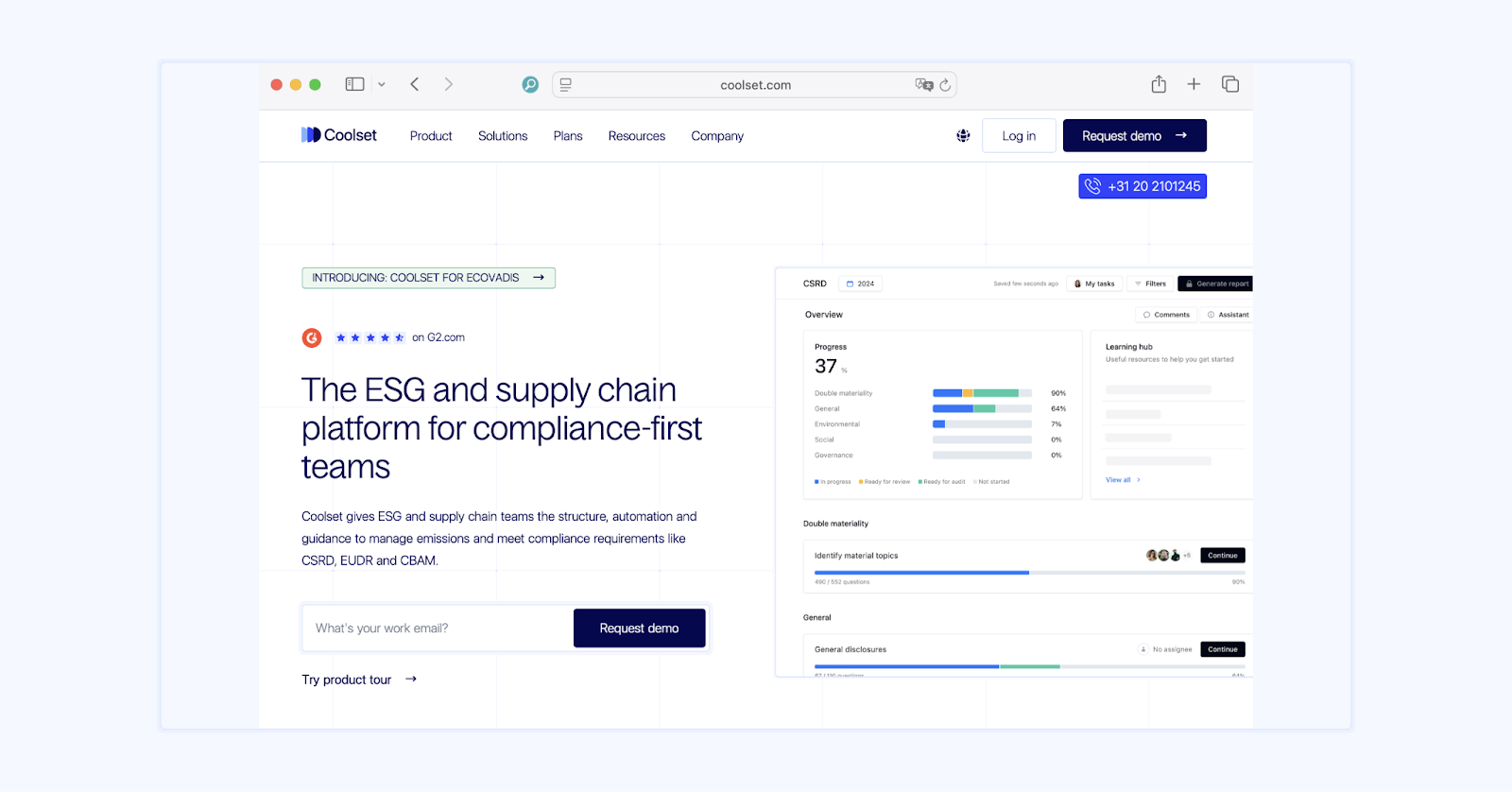Reload the page with refresh icon
Image resolution: width=1512 pixels, height=792 pixels.
(x=945, y=84)
